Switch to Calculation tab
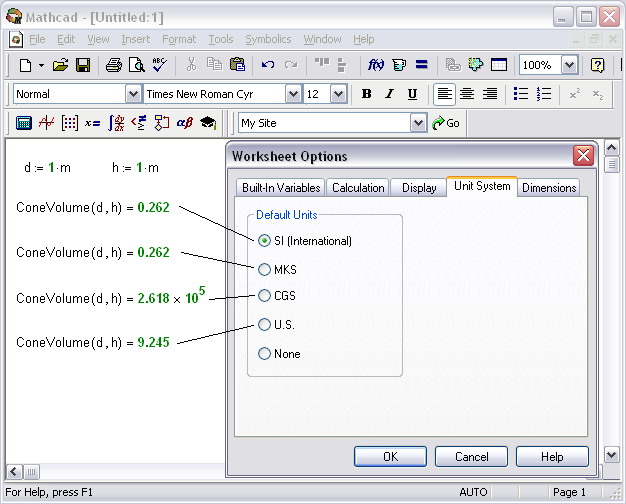 pyautogui.click(x=358, y=188)
